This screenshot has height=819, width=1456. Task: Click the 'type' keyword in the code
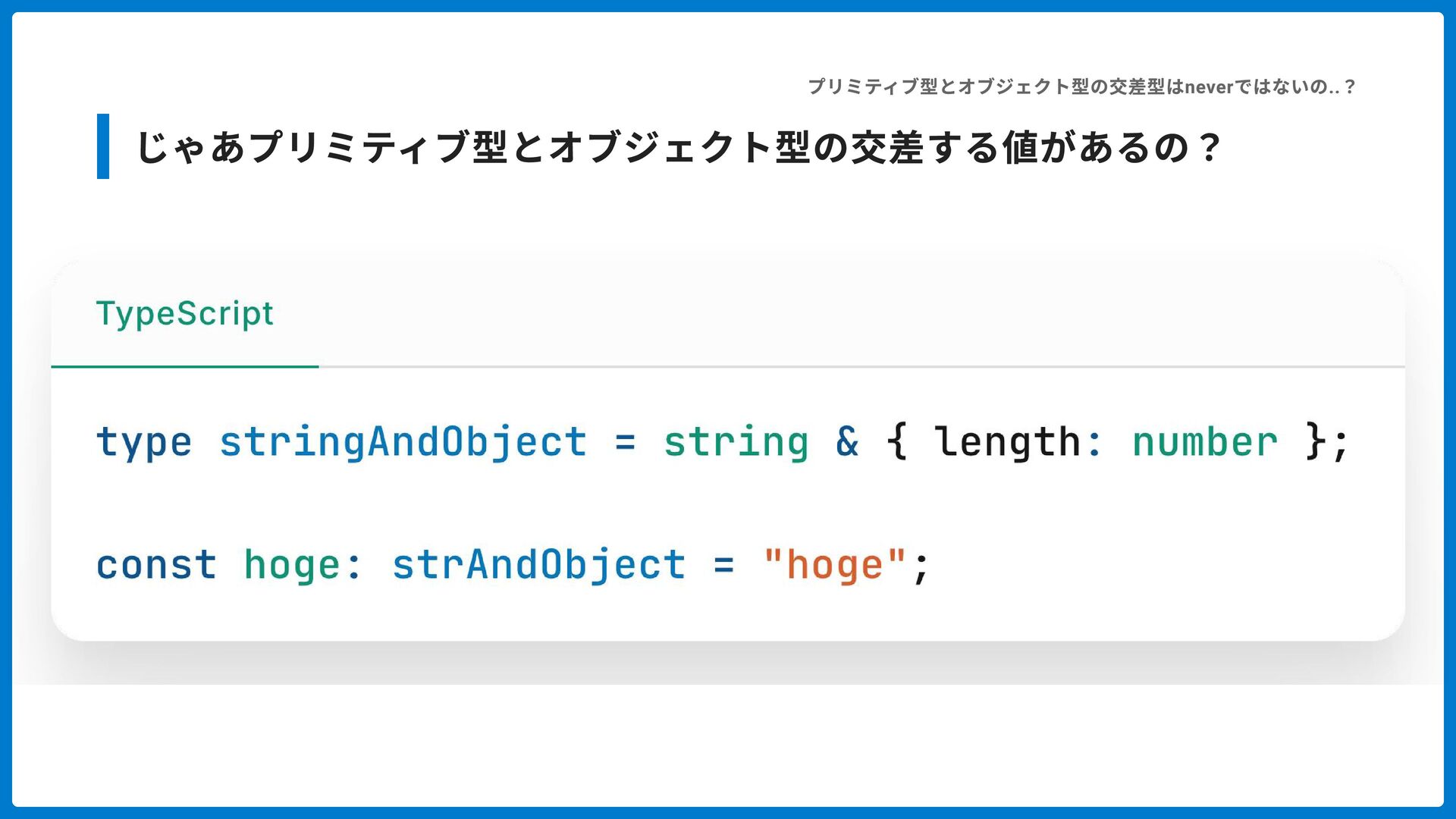pos(144,442)
